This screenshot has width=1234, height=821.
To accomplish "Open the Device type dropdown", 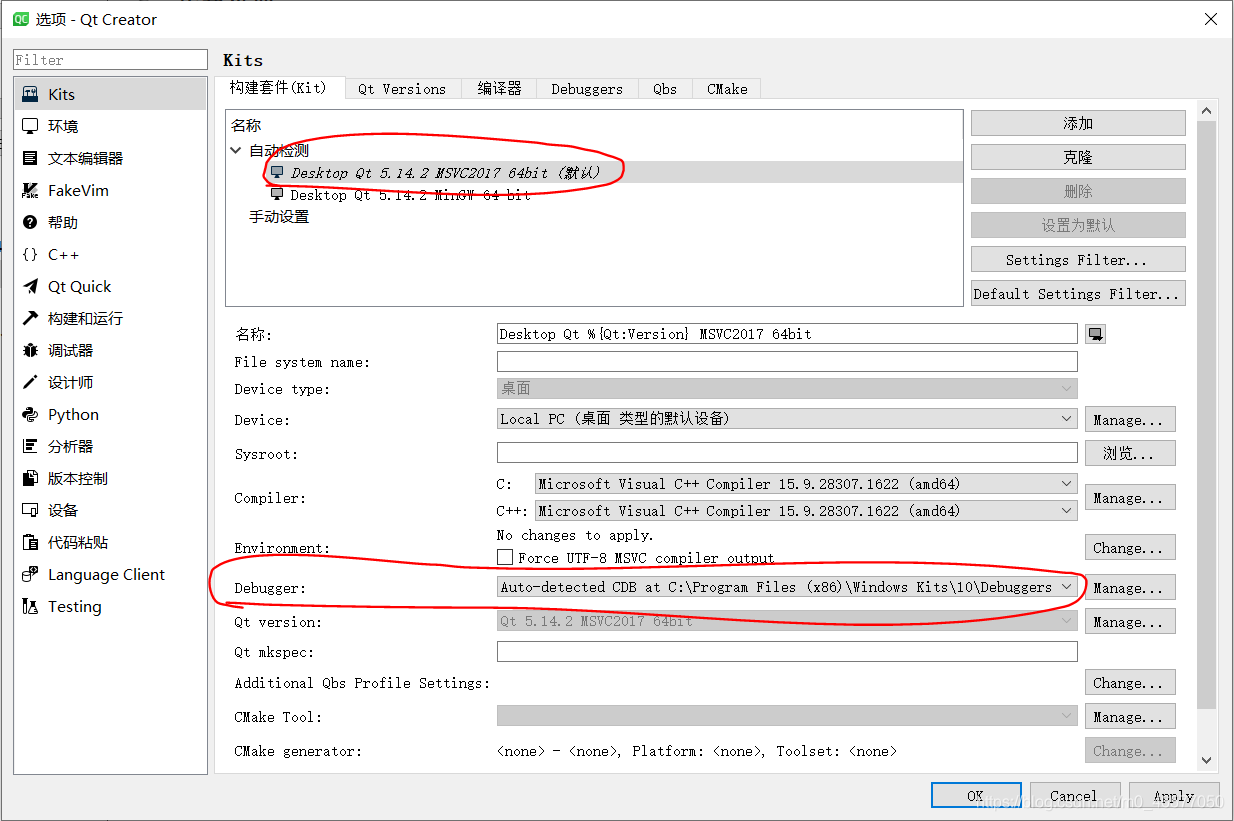I will coord(787,389).
